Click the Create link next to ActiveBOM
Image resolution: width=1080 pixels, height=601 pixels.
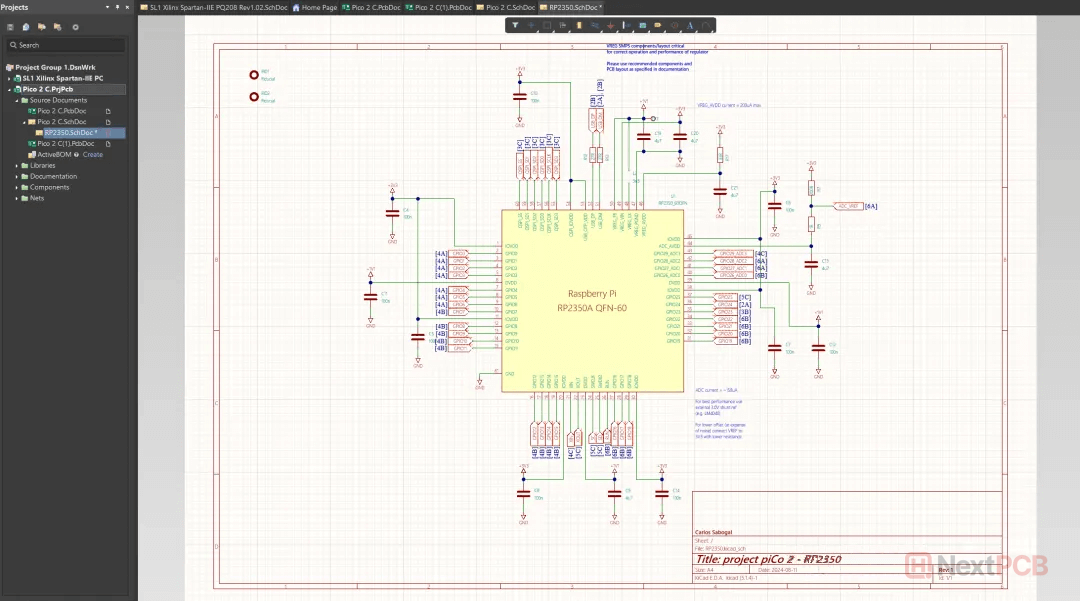pos(93,155)
